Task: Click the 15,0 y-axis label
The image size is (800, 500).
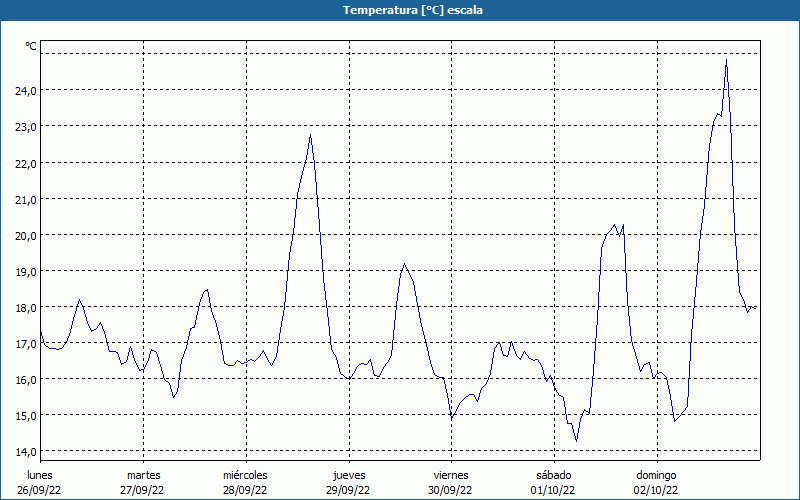Action: pyautogui.click(x=26, y=416)
